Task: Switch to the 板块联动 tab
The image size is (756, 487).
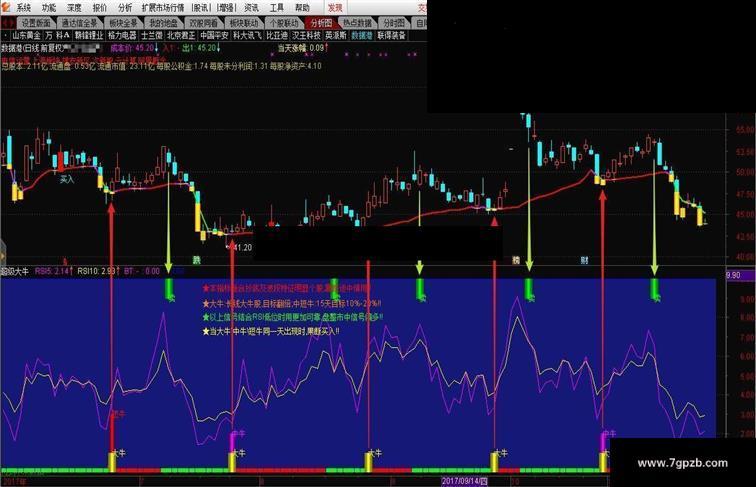Action: (x=243, y=23)
